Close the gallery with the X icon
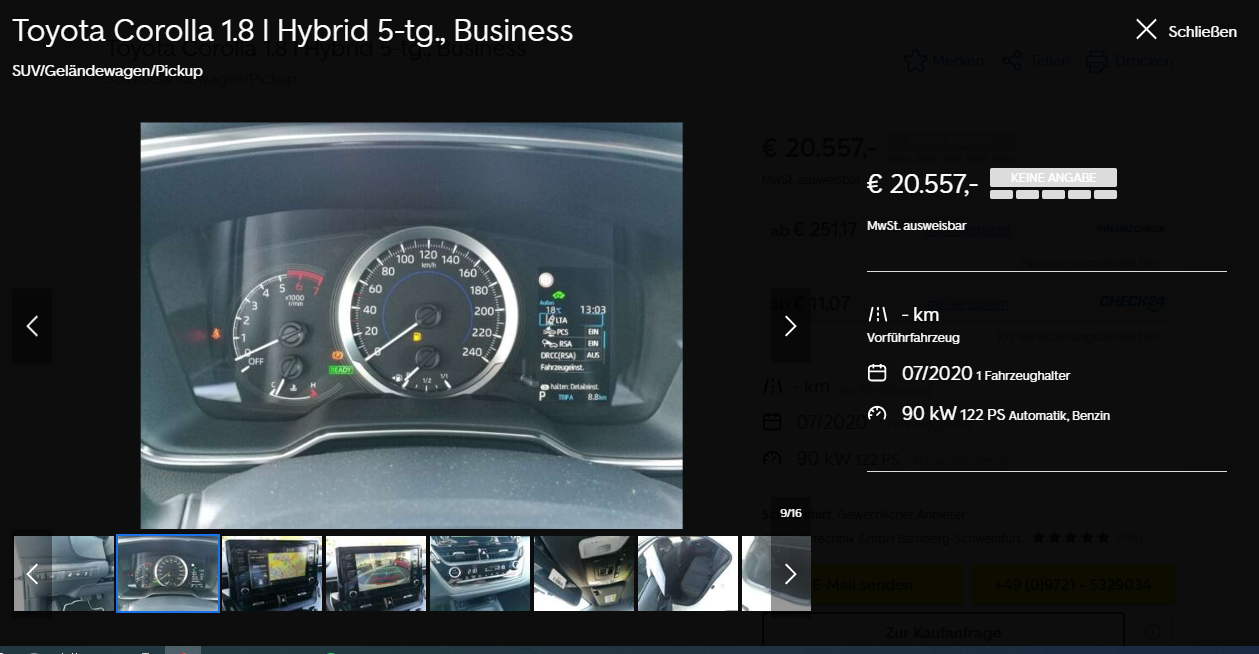Image resolution: width=1259 pixels, height=654 pixels. tap(1146, 30)
